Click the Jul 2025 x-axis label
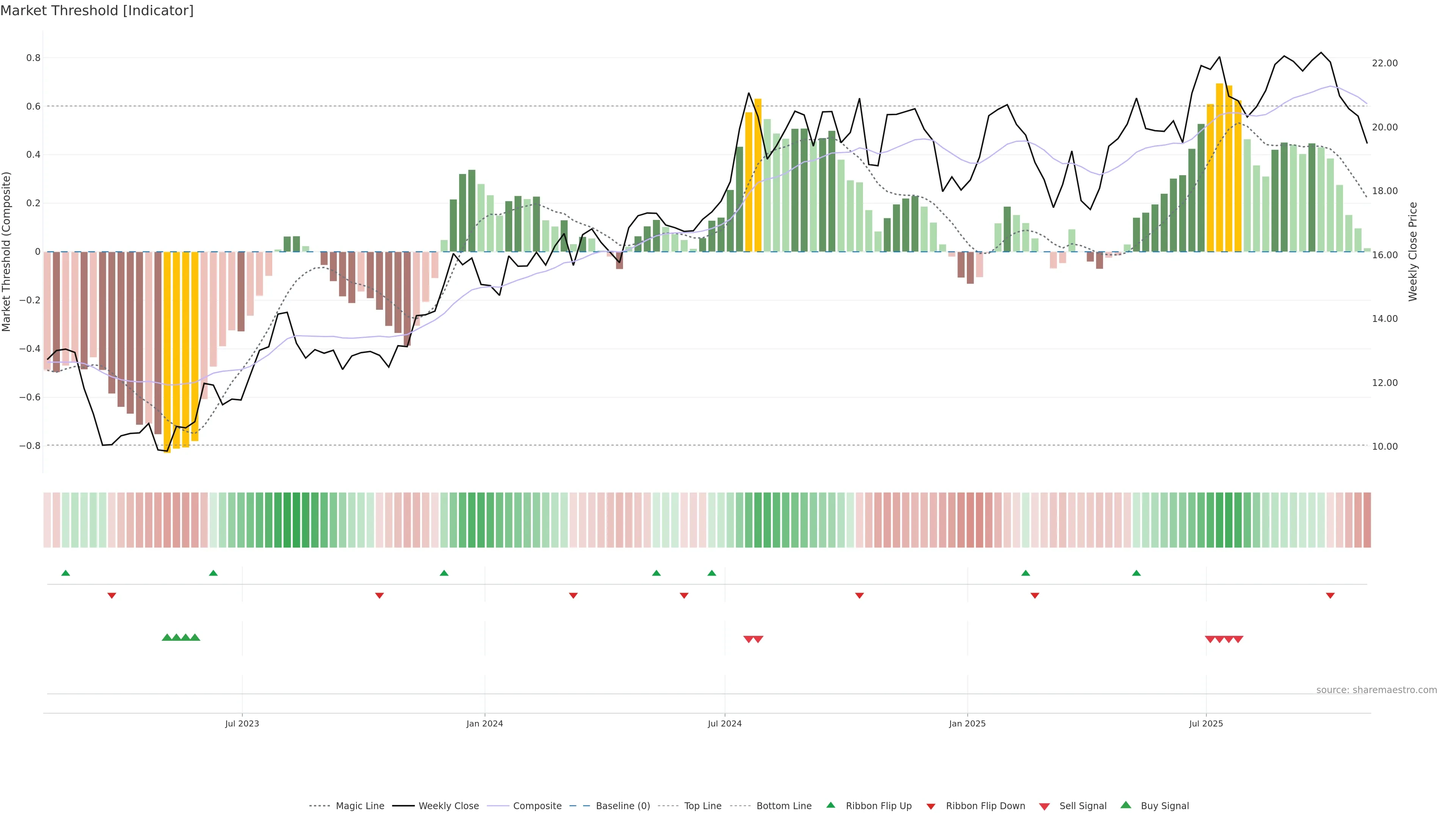 coord(1206,723)
